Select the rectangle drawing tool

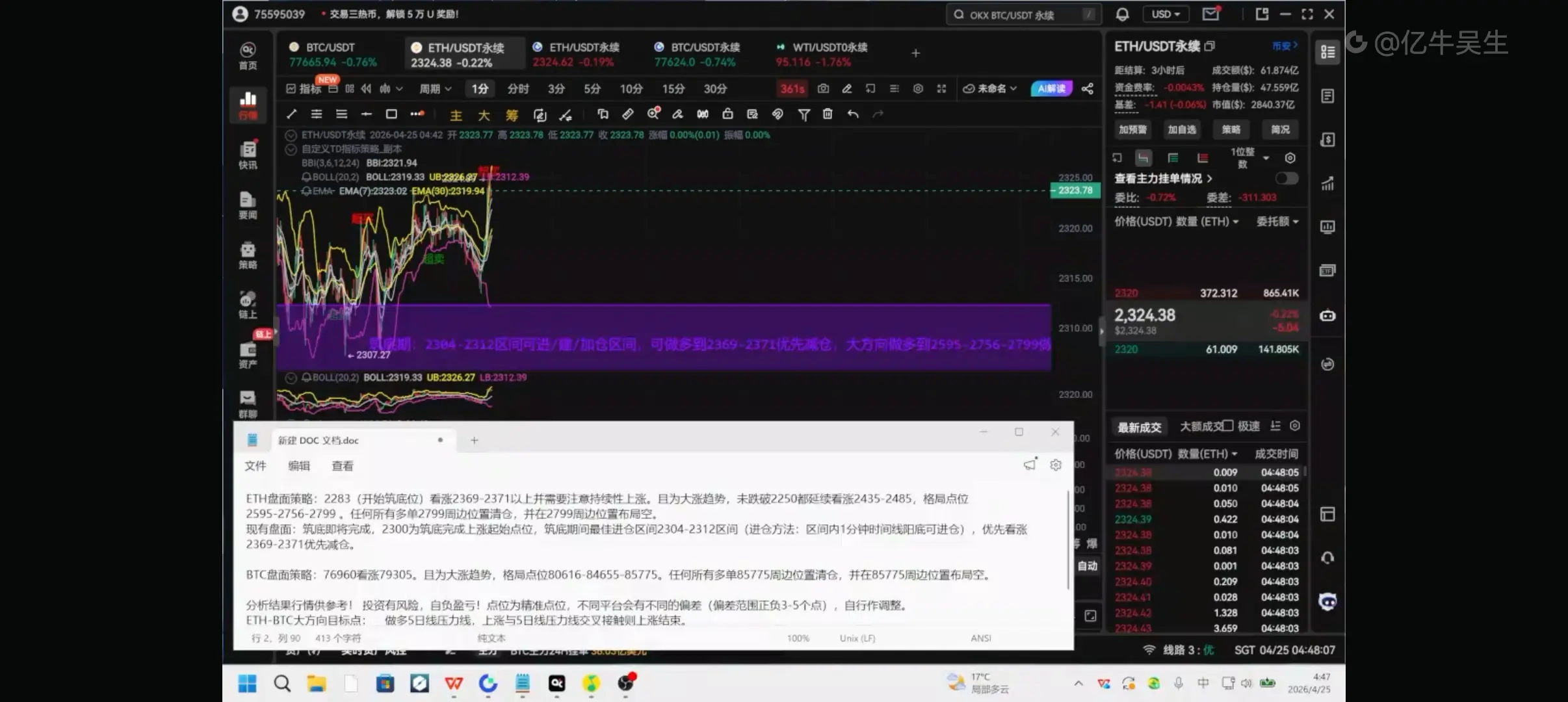tap(391, 114)
